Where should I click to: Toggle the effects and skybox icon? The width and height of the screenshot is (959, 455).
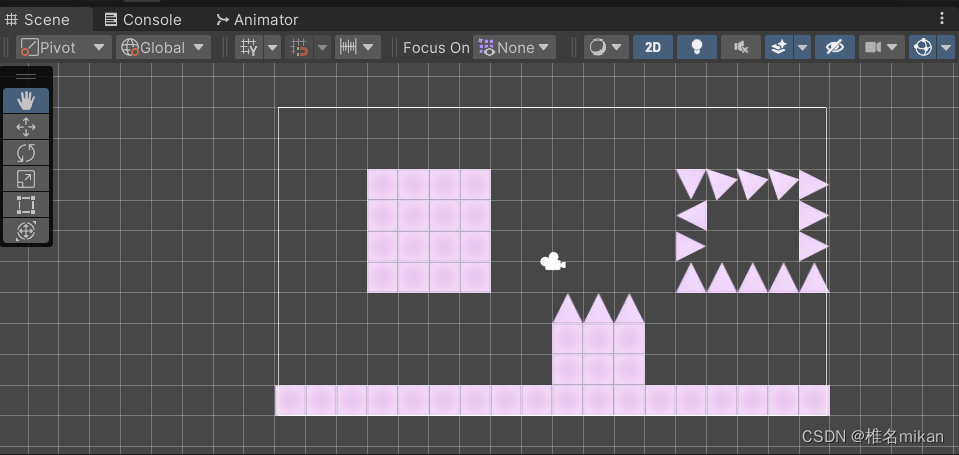[x=779, y=47]
